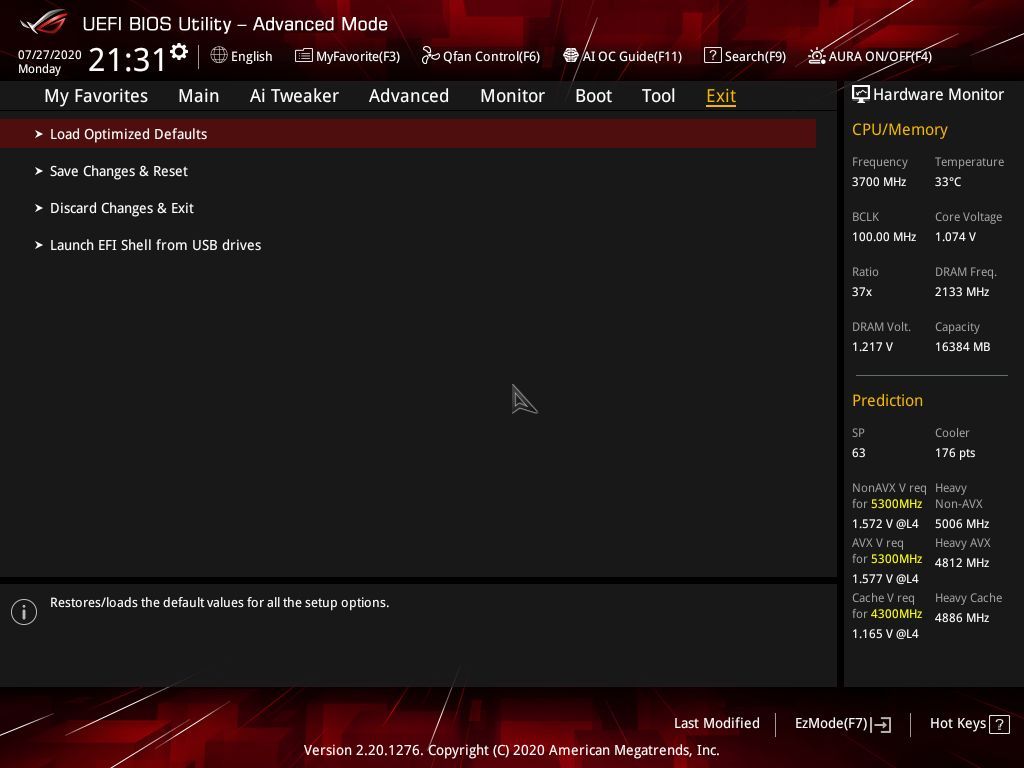Click the 16384 MB capacity value
The width and height of the screenshot is (1024, 768).
coord(962,347)
